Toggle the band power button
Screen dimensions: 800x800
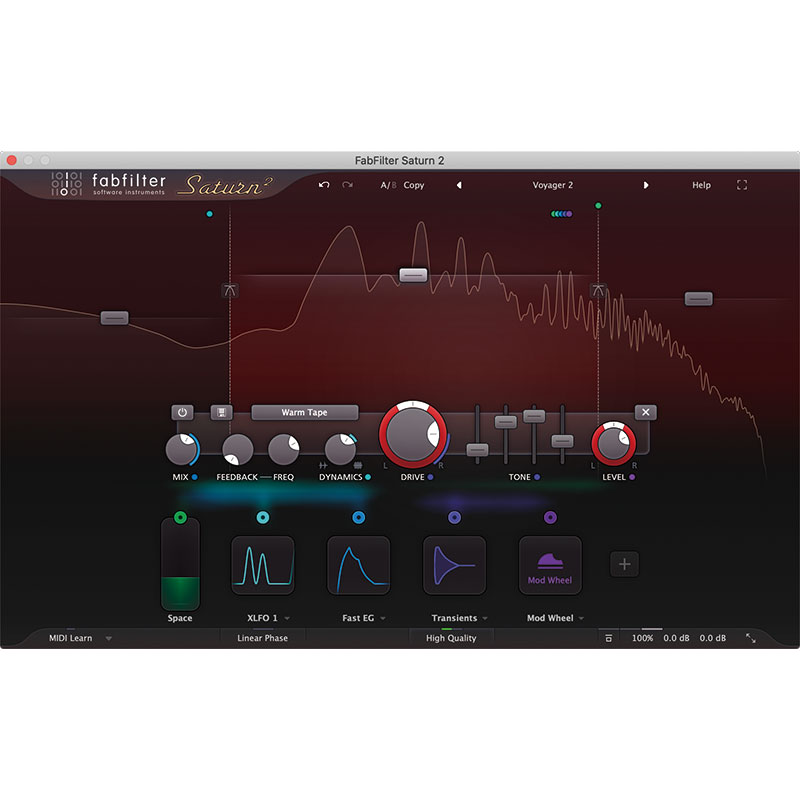182,412
